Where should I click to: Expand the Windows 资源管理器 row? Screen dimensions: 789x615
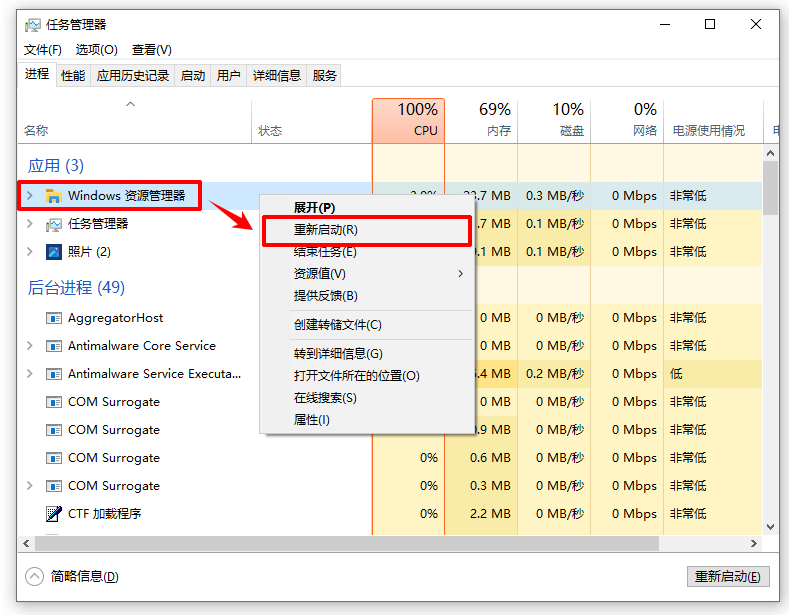[x=30, y=195]
